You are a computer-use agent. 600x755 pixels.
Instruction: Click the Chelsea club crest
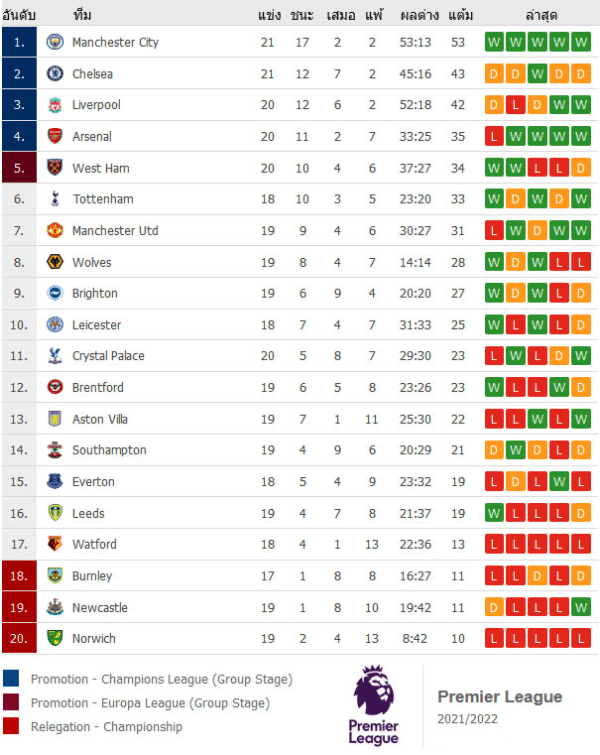click(55, 74)
